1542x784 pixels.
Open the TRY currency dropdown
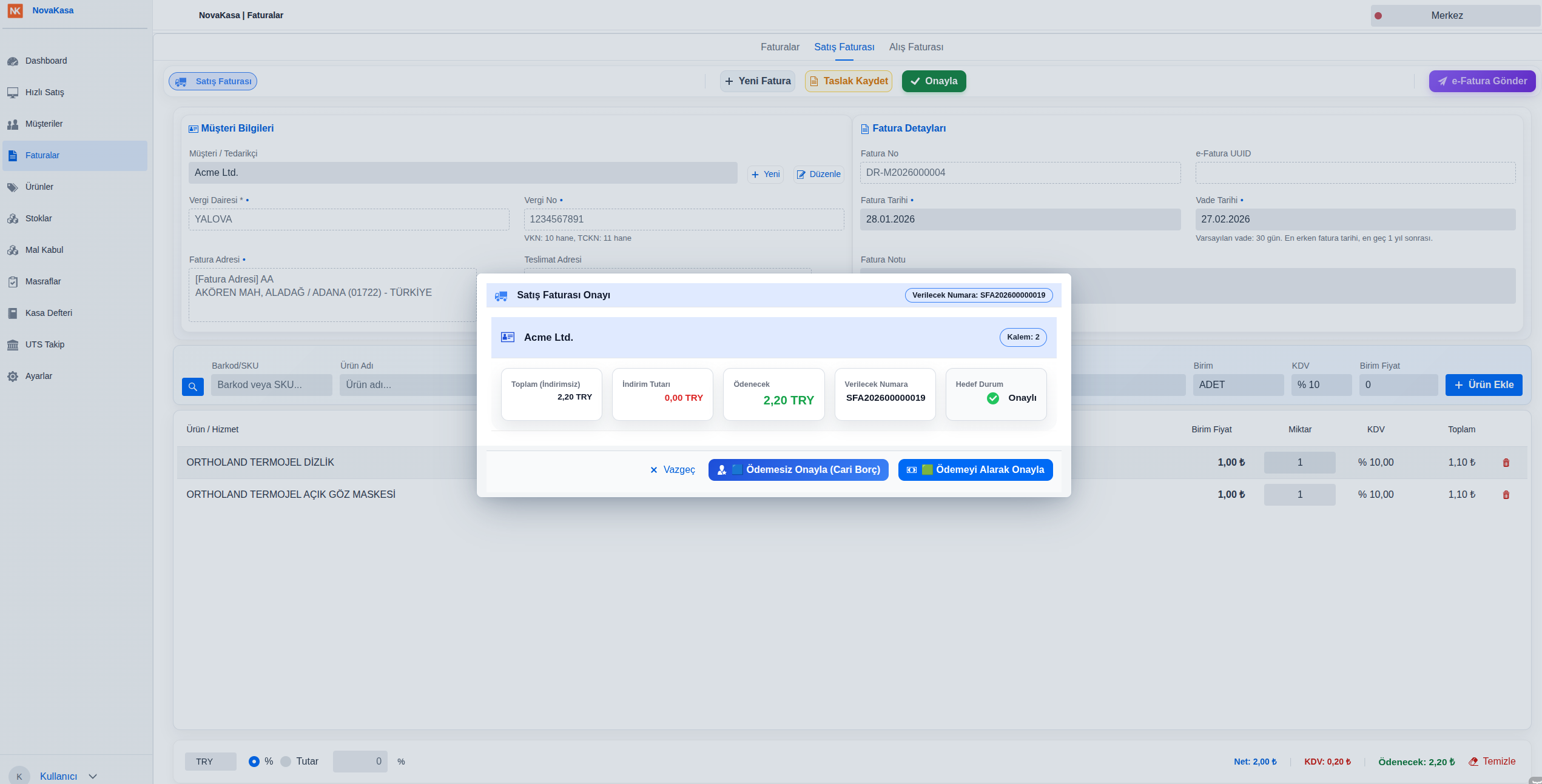[x=210, y=762]
